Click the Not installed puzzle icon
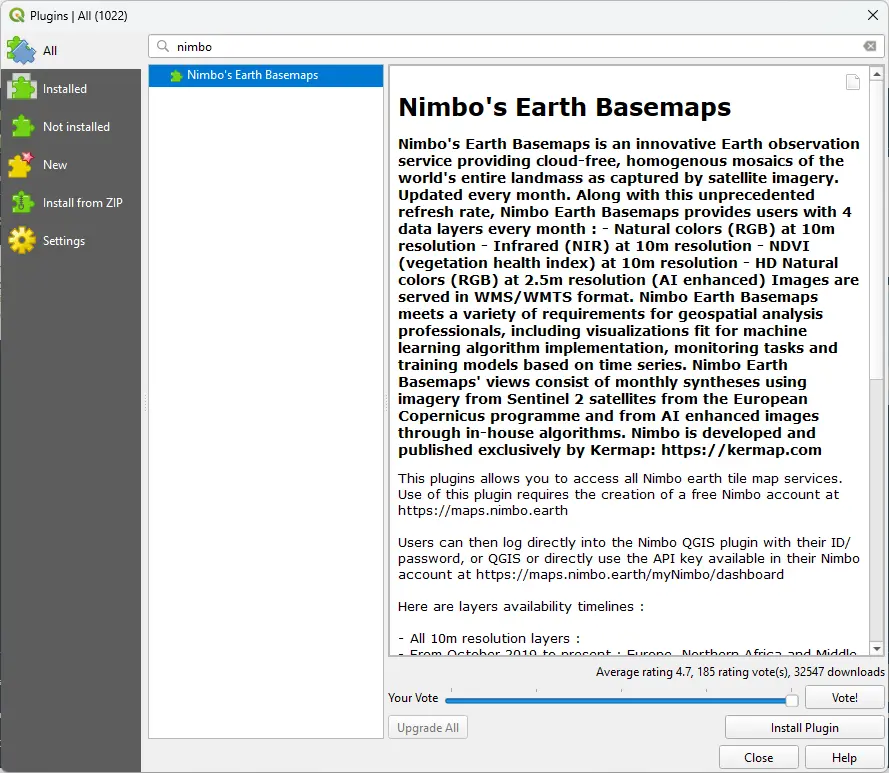The width and height of the screenshot is (889, 773). point(22,126)
